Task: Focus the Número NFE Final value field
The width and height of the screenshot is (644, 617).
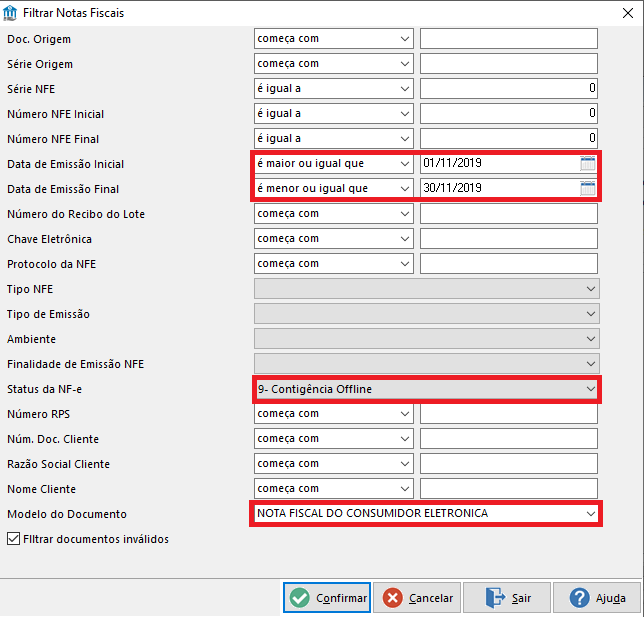Action: click(508, 139)
